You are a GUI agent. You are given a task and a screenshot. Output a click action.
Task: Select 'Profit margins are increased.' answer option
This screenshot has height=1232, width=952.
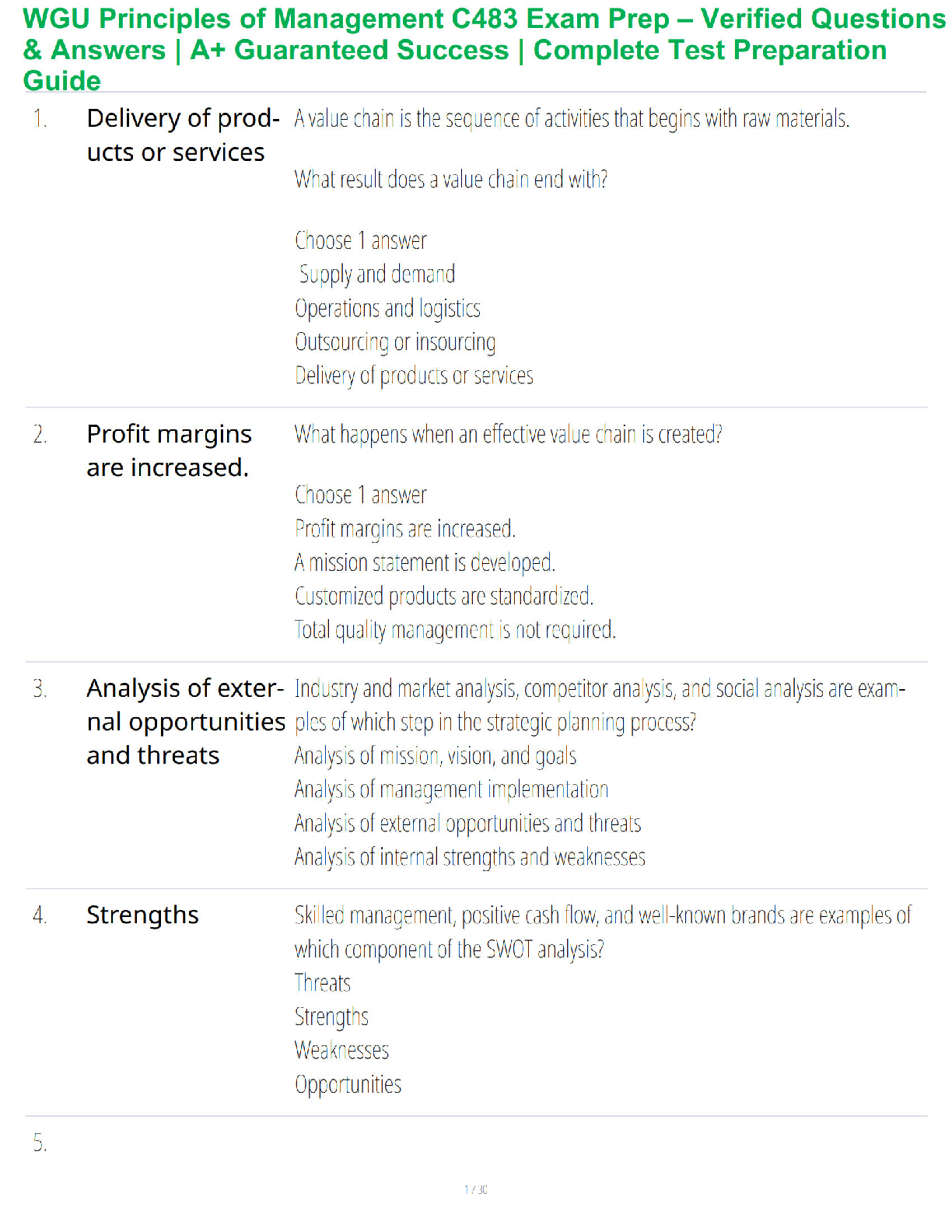[x=405, y=529]
